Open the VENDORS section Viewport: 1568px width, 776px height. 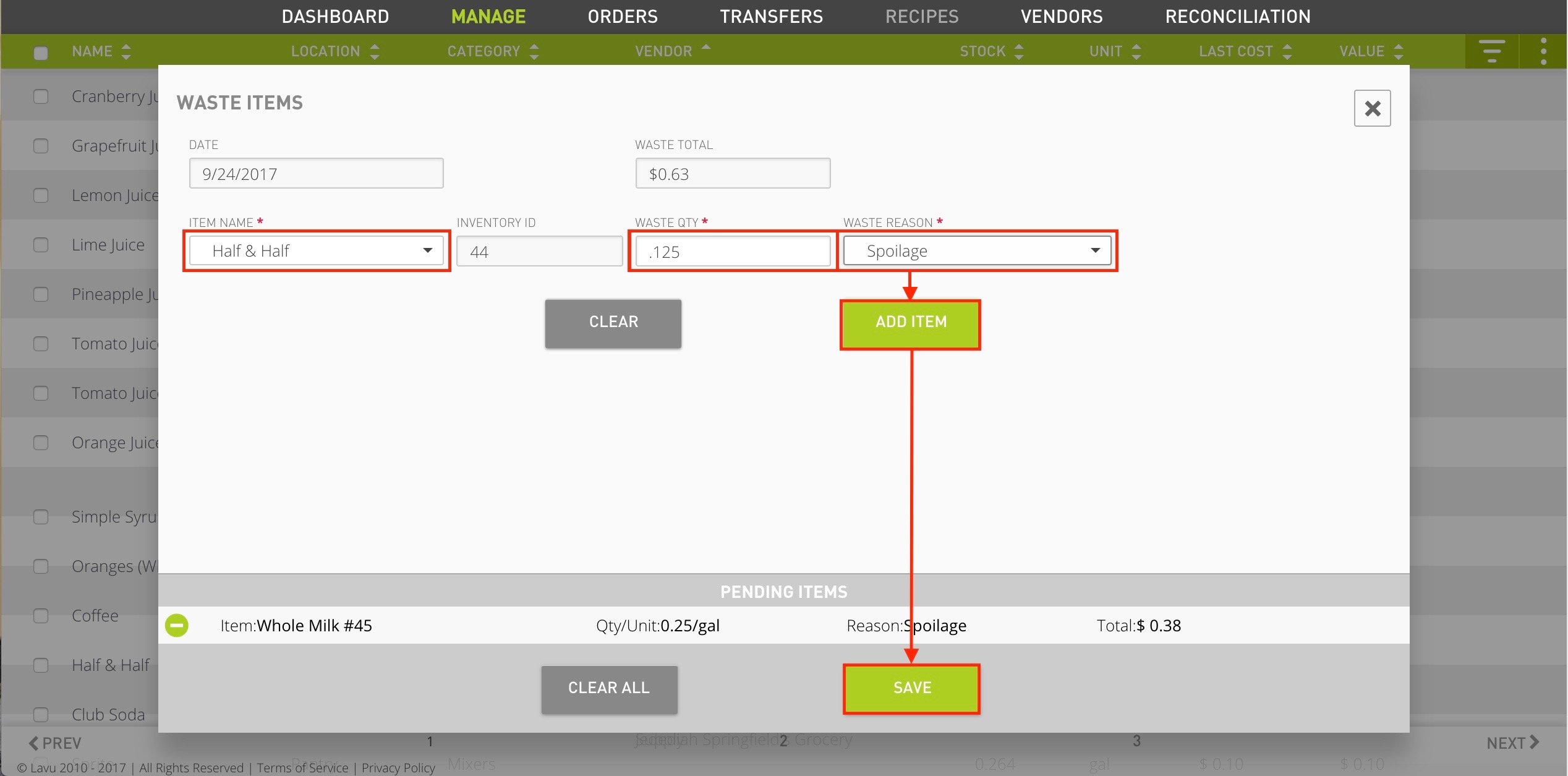[1061, 17]
